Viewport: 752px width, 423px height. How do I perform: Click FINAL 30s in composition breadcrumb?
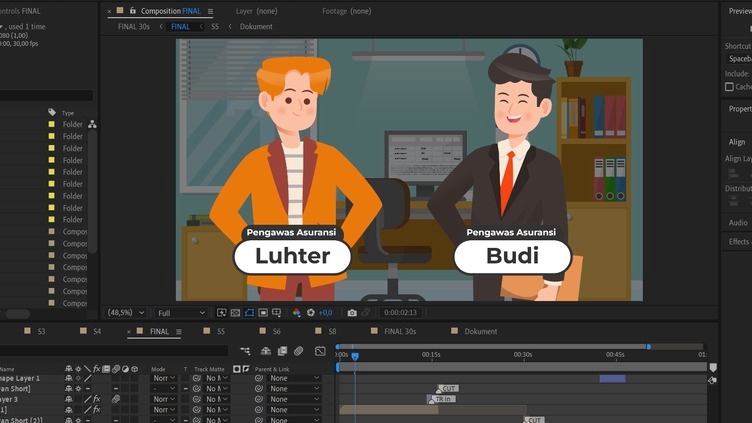(x=134, y=27)
